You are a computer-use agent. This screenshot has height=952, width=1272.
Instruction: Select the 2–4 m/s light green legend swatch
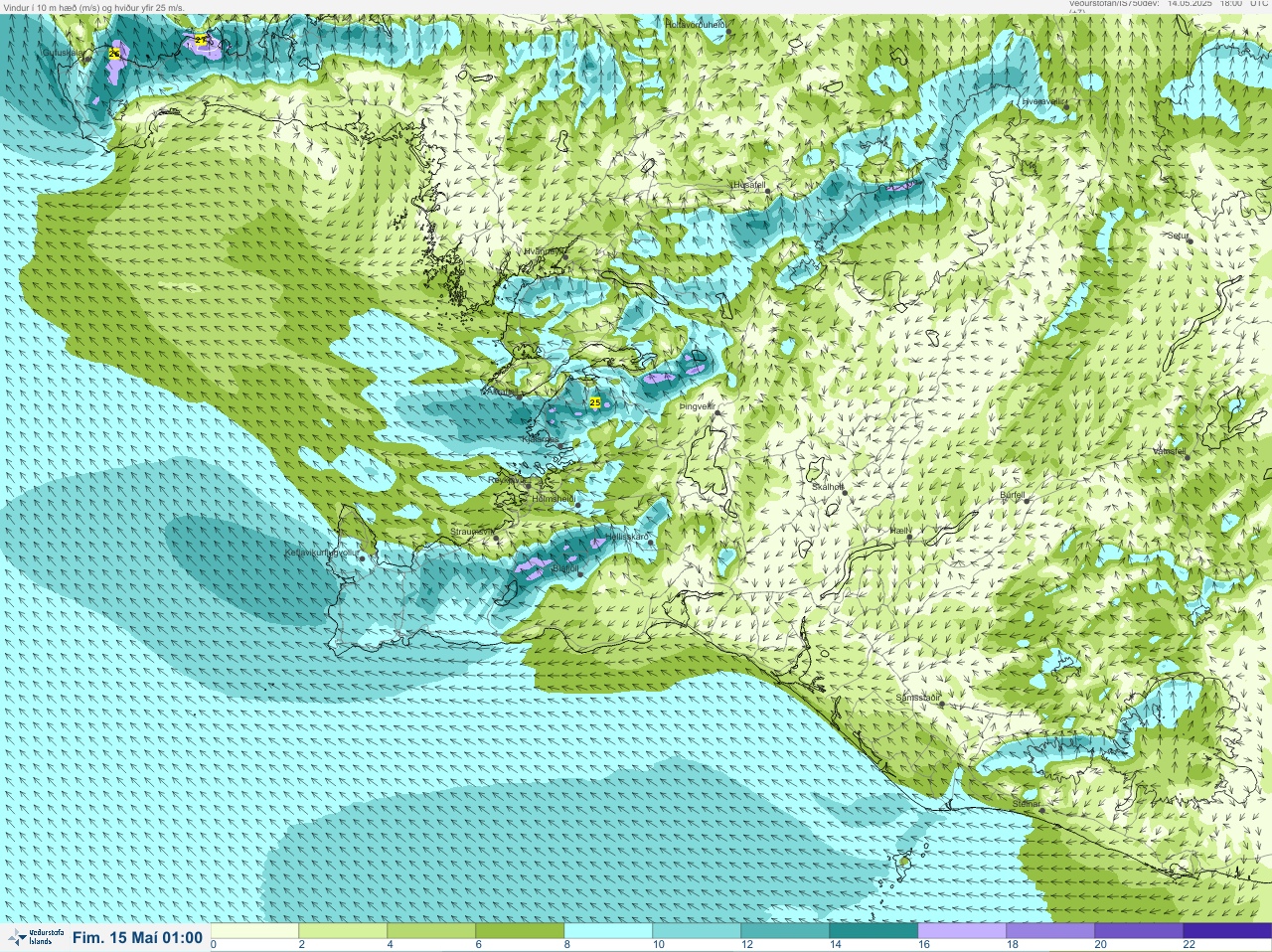tap(343, 931)
